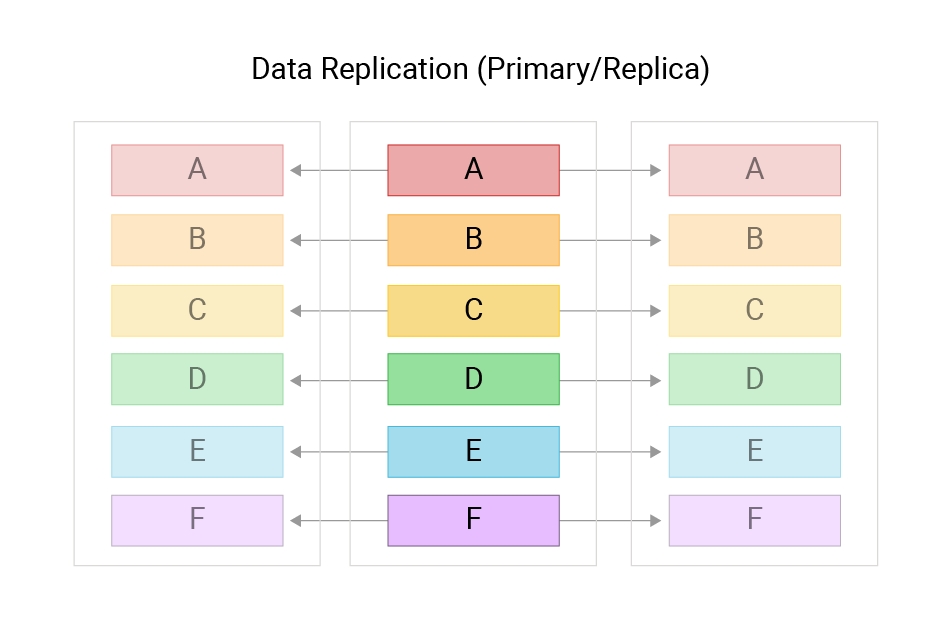Click the E replica block in right panel

(755, 452)
